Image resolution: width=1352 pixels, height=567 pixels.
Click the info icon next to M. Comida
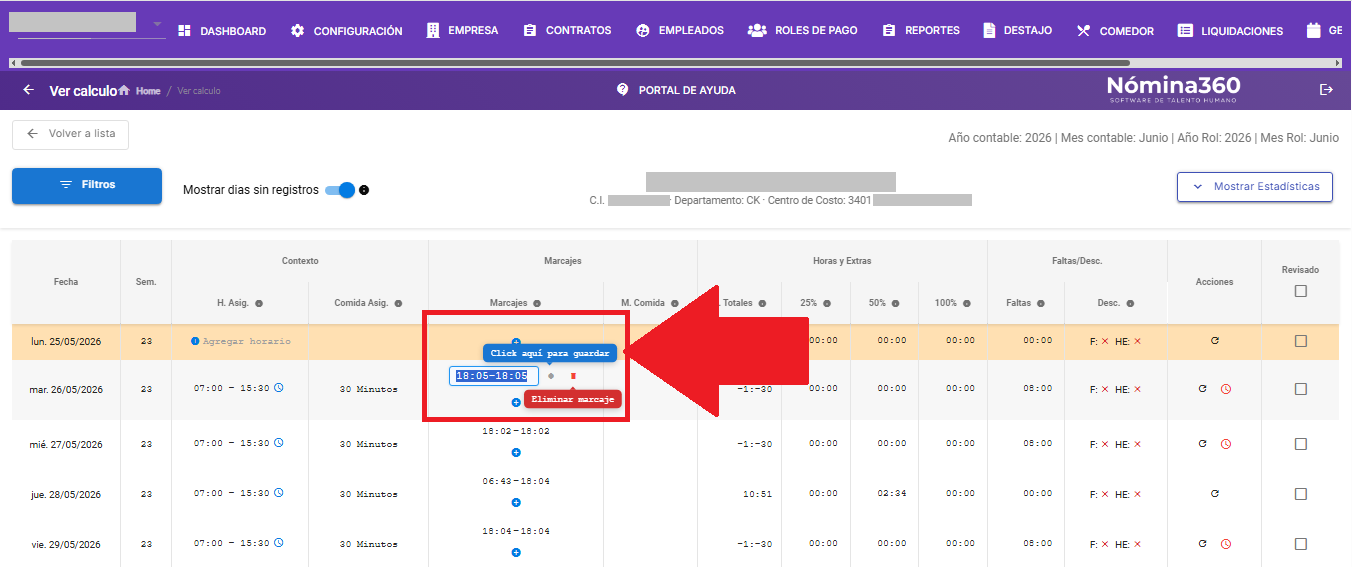point(675,303)
